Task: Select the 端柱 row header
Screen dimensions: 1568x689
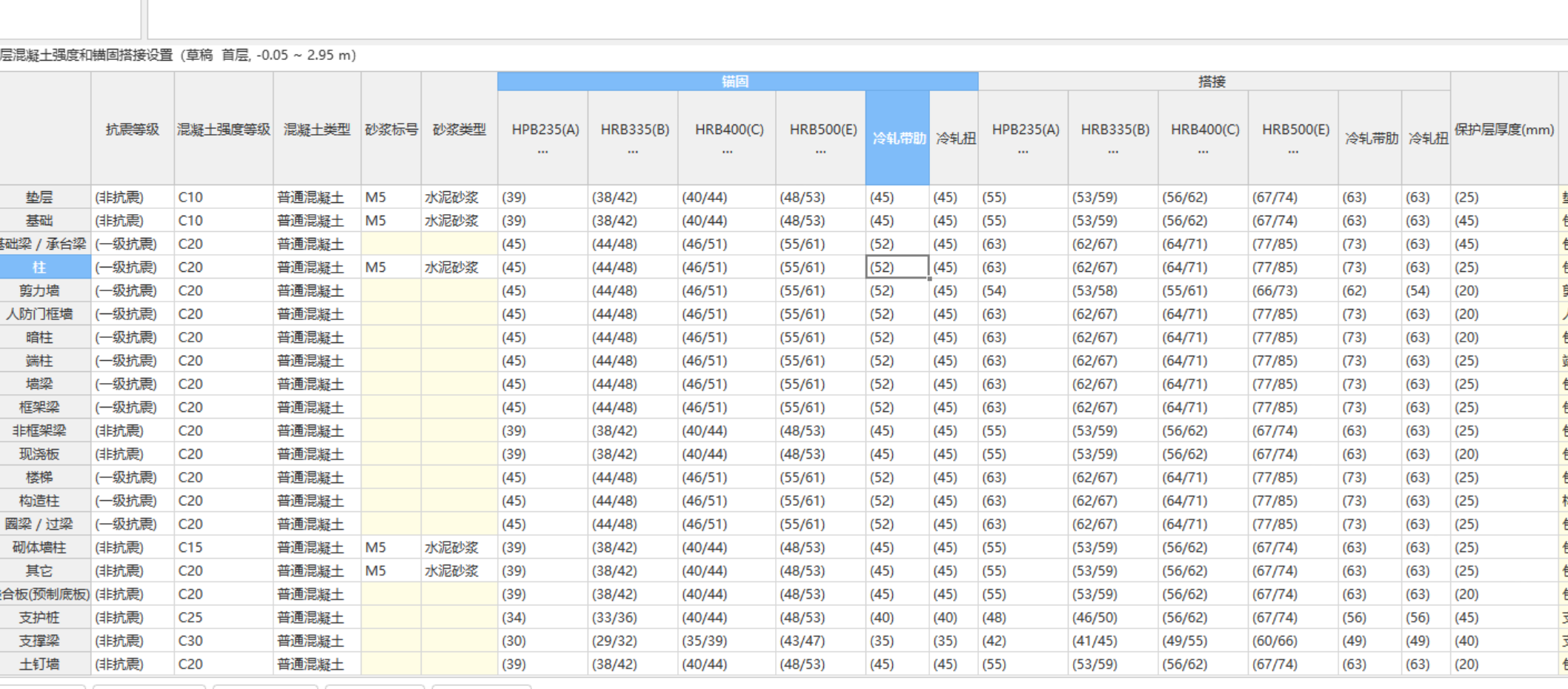Action: (44, 361)
